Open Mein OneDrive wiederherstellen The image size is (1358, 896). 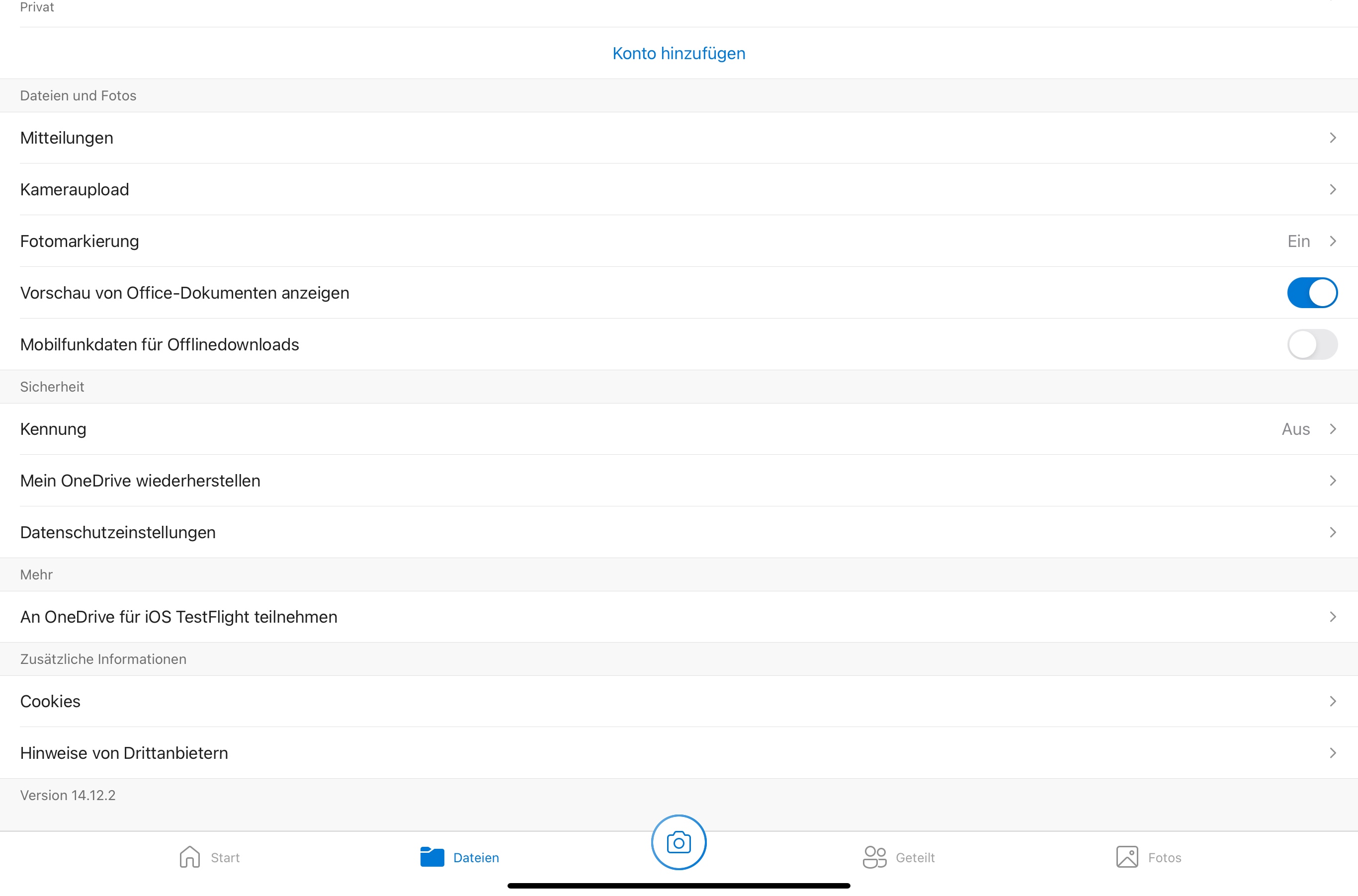pyautogui.click(x=140, y=481)
